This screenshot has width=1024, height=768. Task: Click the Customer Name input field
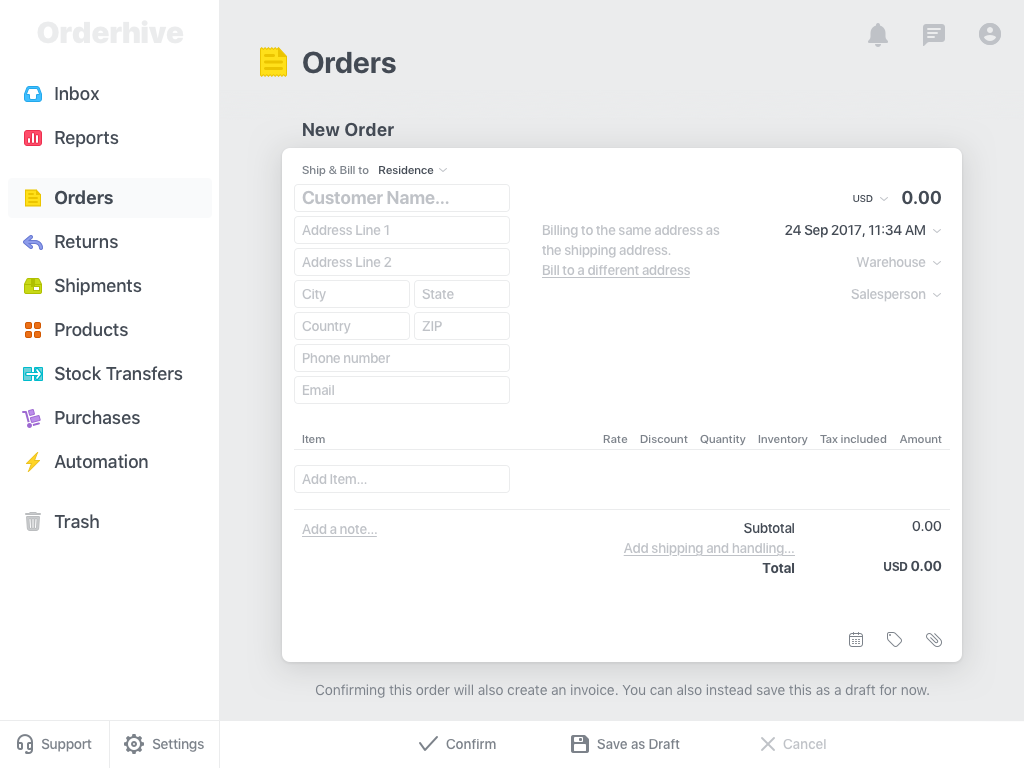pos(402,198)
